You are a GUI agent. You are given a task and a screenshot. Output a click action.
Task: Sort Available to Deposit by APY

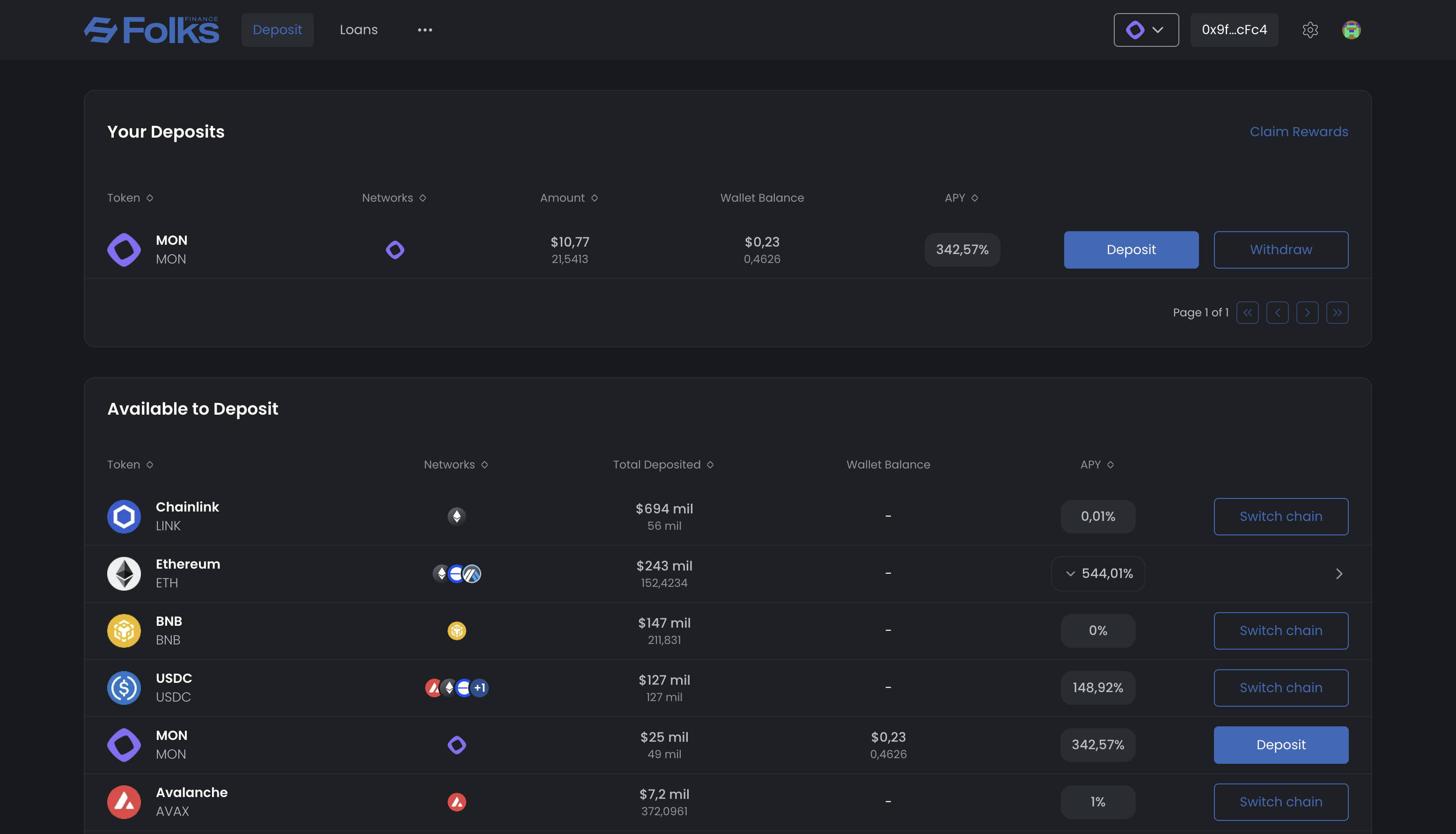1097,465
